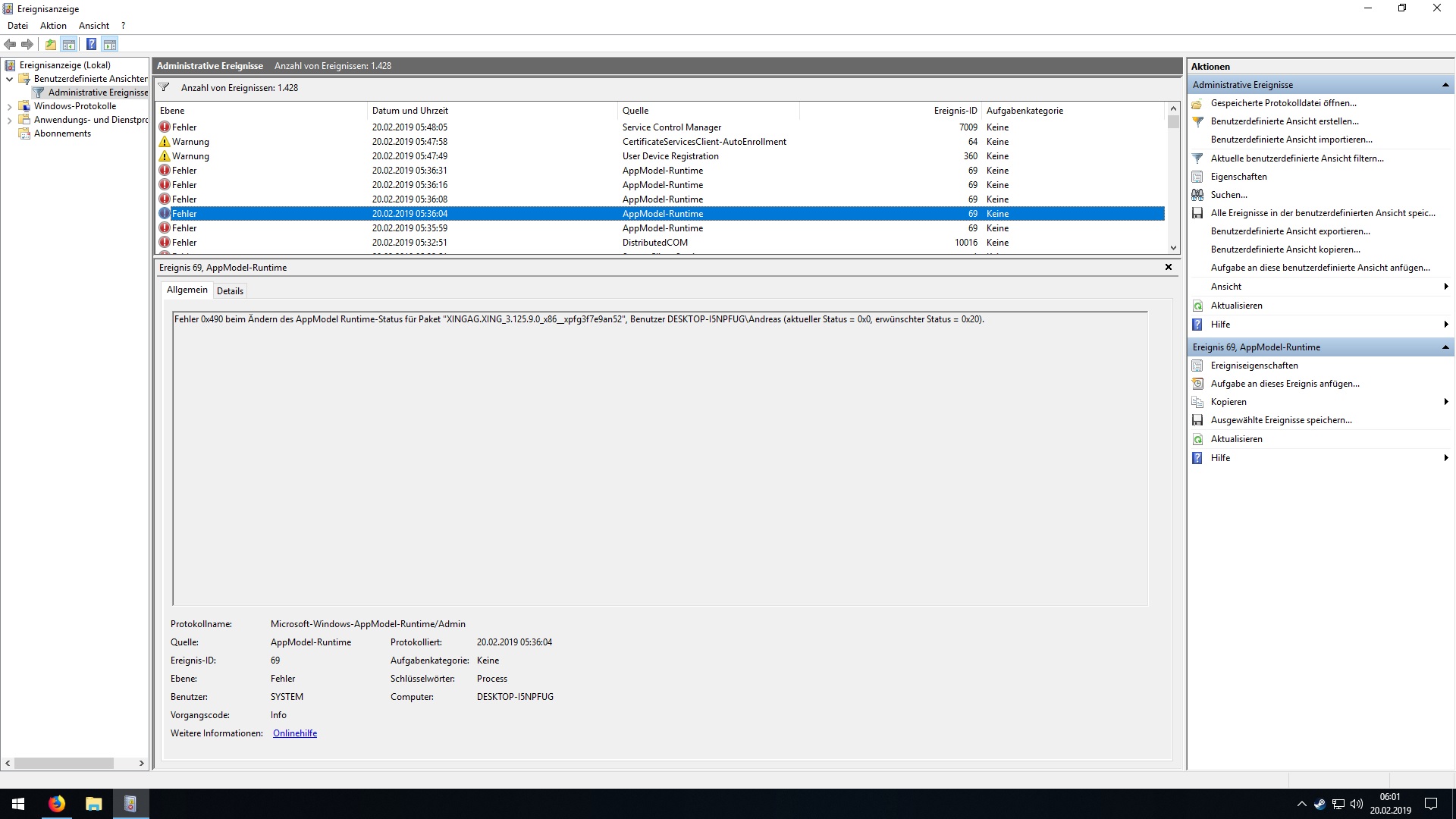Expand the upper Hilfe submenu arrow

click(x=1446, y=325)
